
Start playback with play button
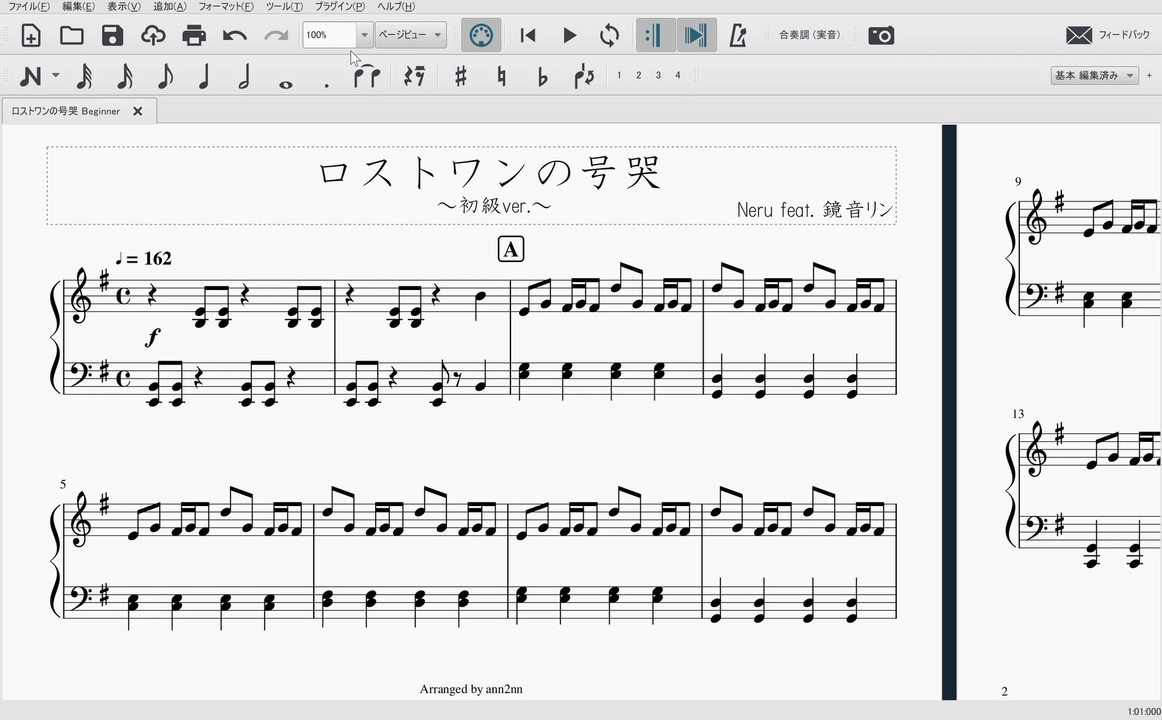569,36
